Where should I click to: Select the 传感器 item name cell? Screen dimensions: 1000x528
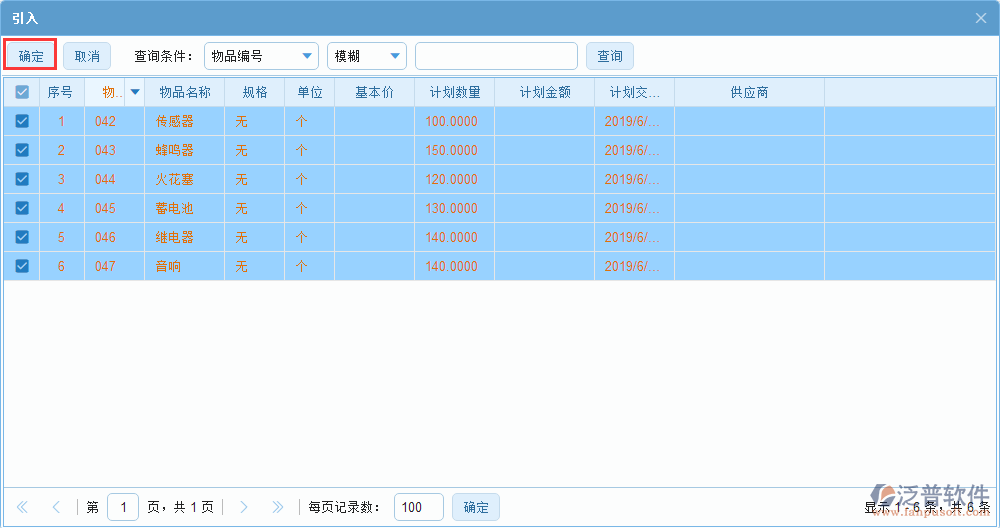coord(184,121)
